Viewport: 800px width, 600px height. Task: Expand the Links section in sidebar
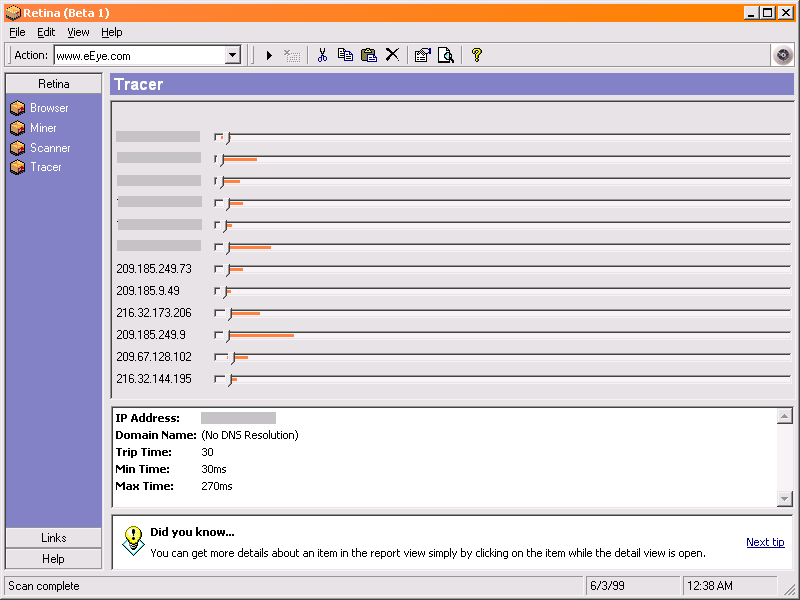54,538
